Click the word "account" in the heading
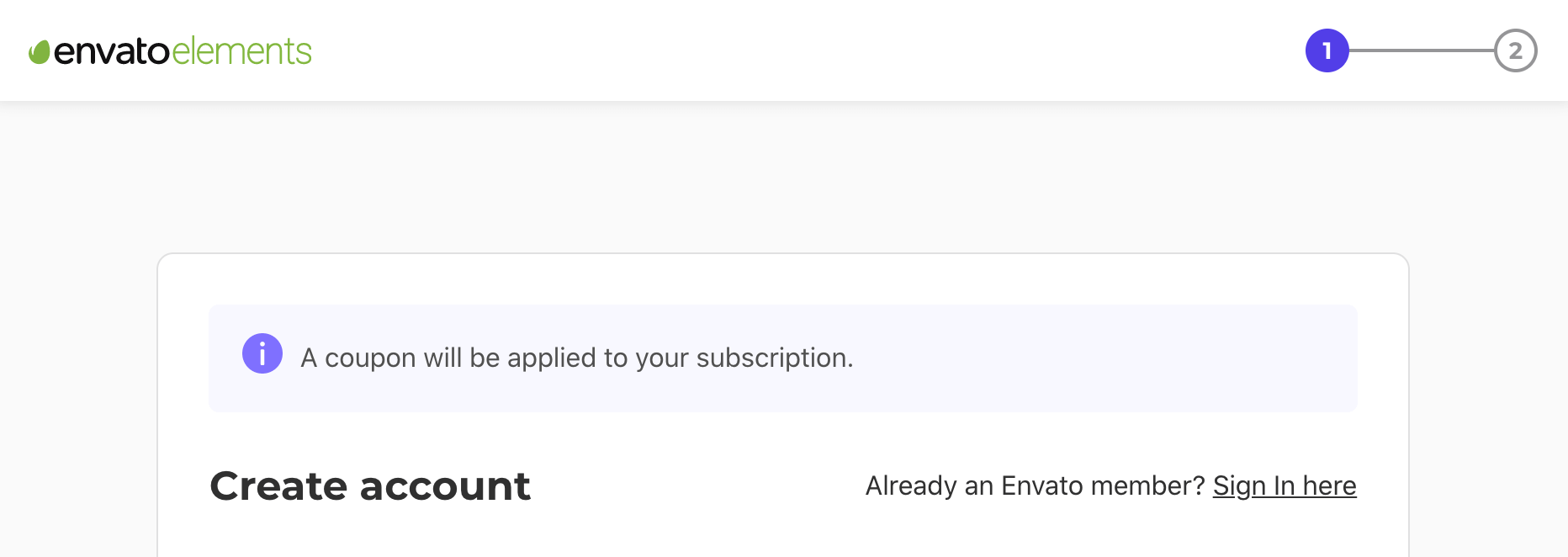Screen dimensions: 1568x557 point(445,485)
